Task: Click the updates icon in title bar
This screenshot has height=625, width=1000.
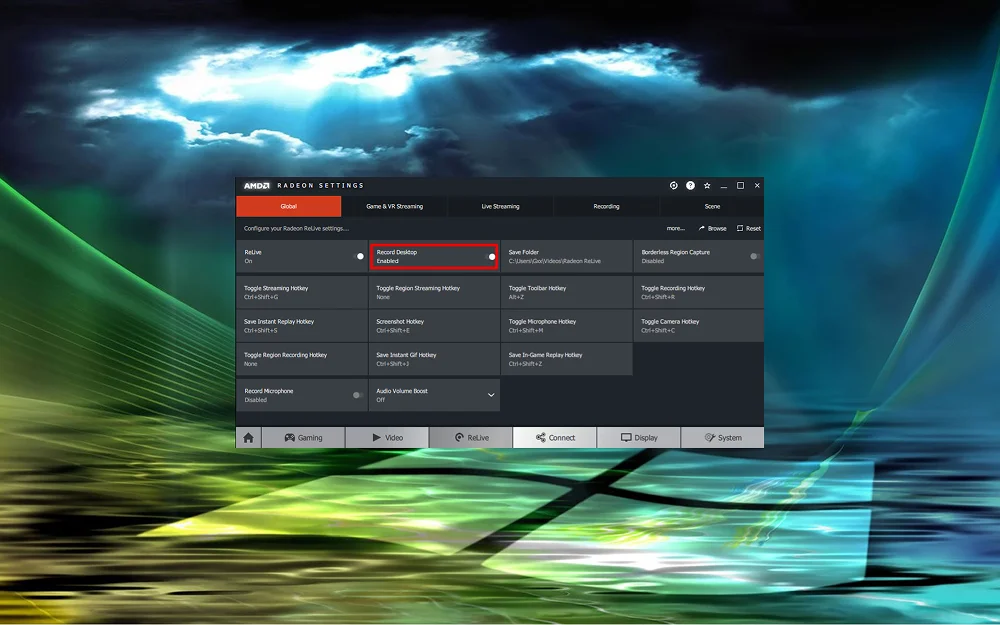Action: click(x=672, y=185)
